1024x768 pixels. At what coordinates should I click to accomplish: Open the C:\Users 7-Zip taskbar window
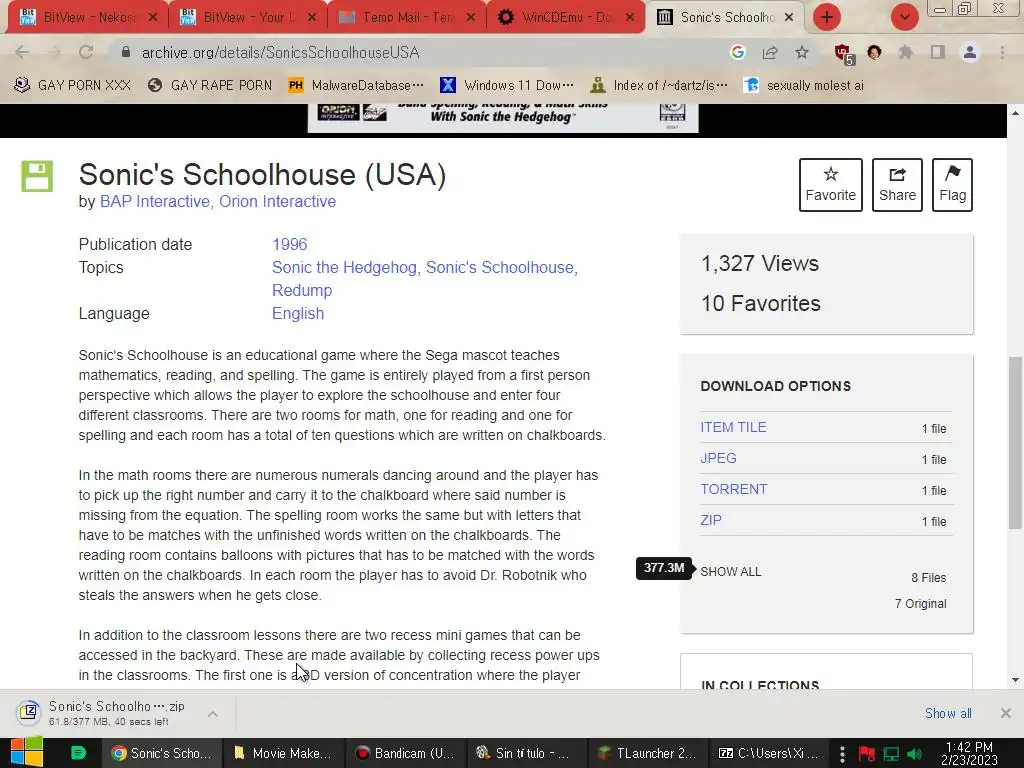[x=769, y=753]
